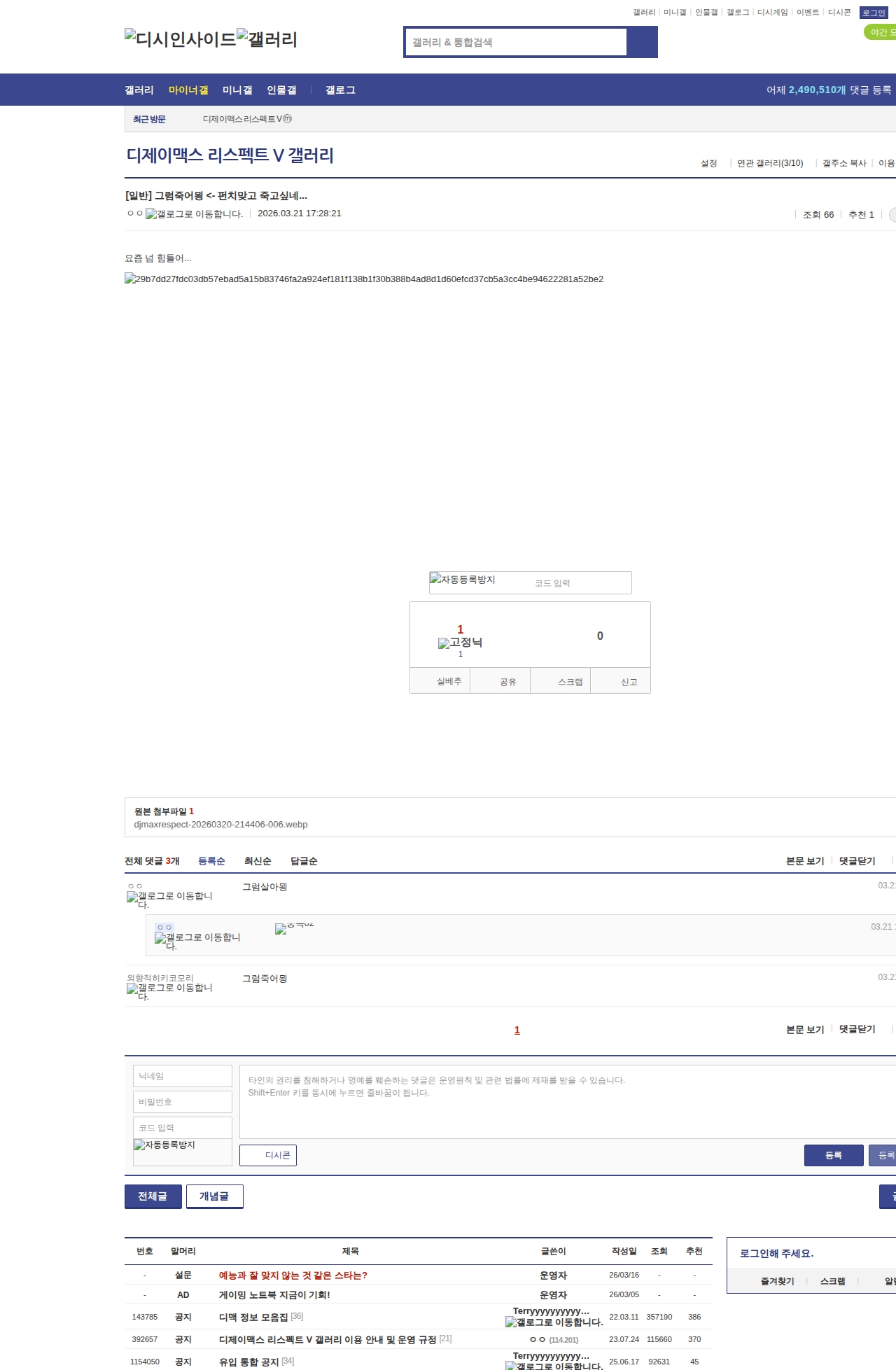This screenshot has height=1370, width=896.
Task: Open notice 유입 통합 공지
Action: [248, 1362]
